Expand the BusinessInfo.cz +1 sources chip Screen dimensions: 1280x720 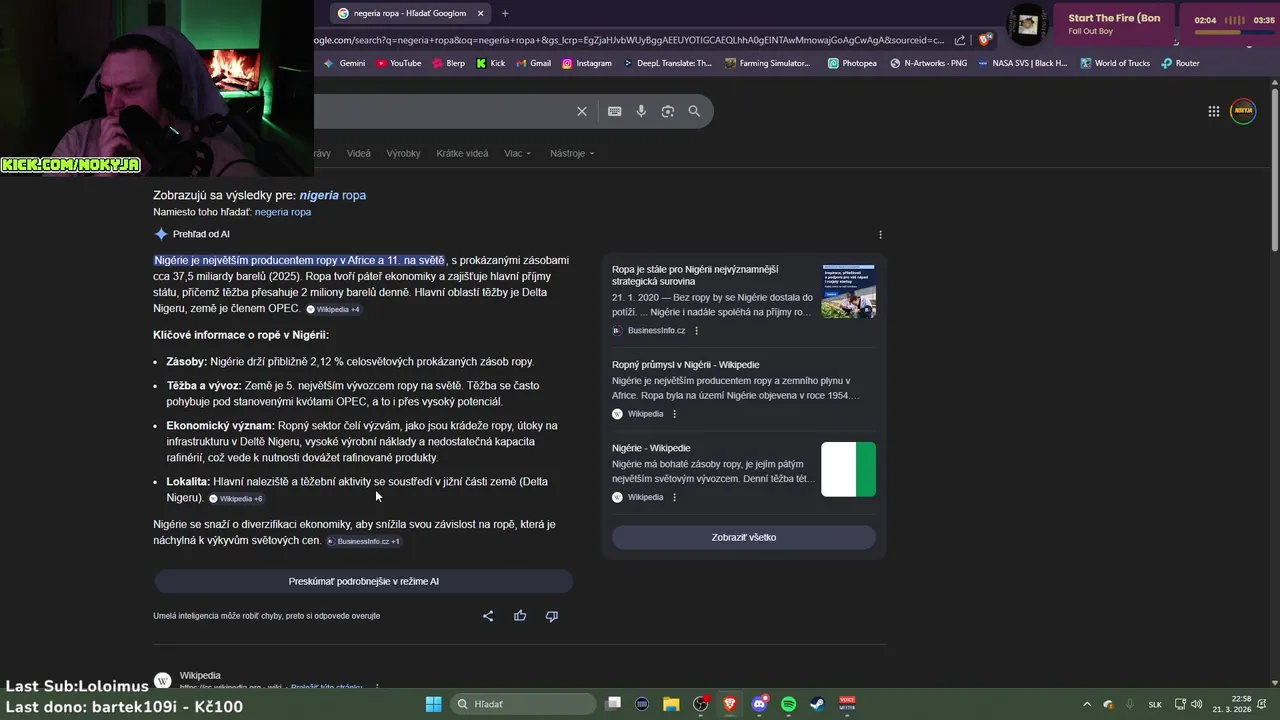click(x=364, y=541)
